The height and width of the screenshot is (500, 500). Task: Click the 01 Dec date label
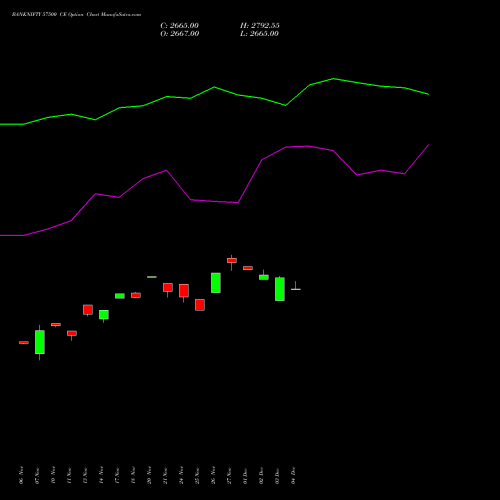click(246, 475)
